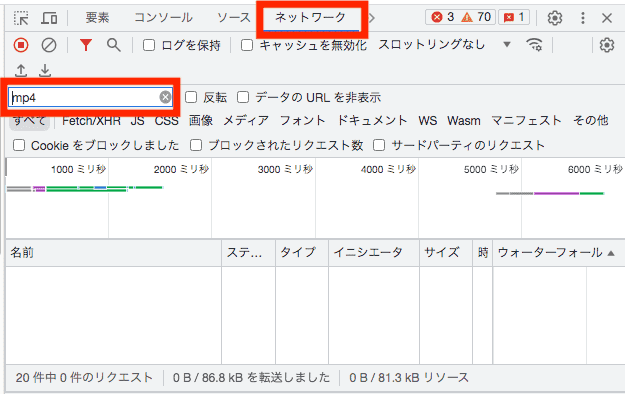Viewport: 625px width, 394px height.
Task: Click the 20 件中 0 件のリクエスト status text
Action: coord(84,378)
